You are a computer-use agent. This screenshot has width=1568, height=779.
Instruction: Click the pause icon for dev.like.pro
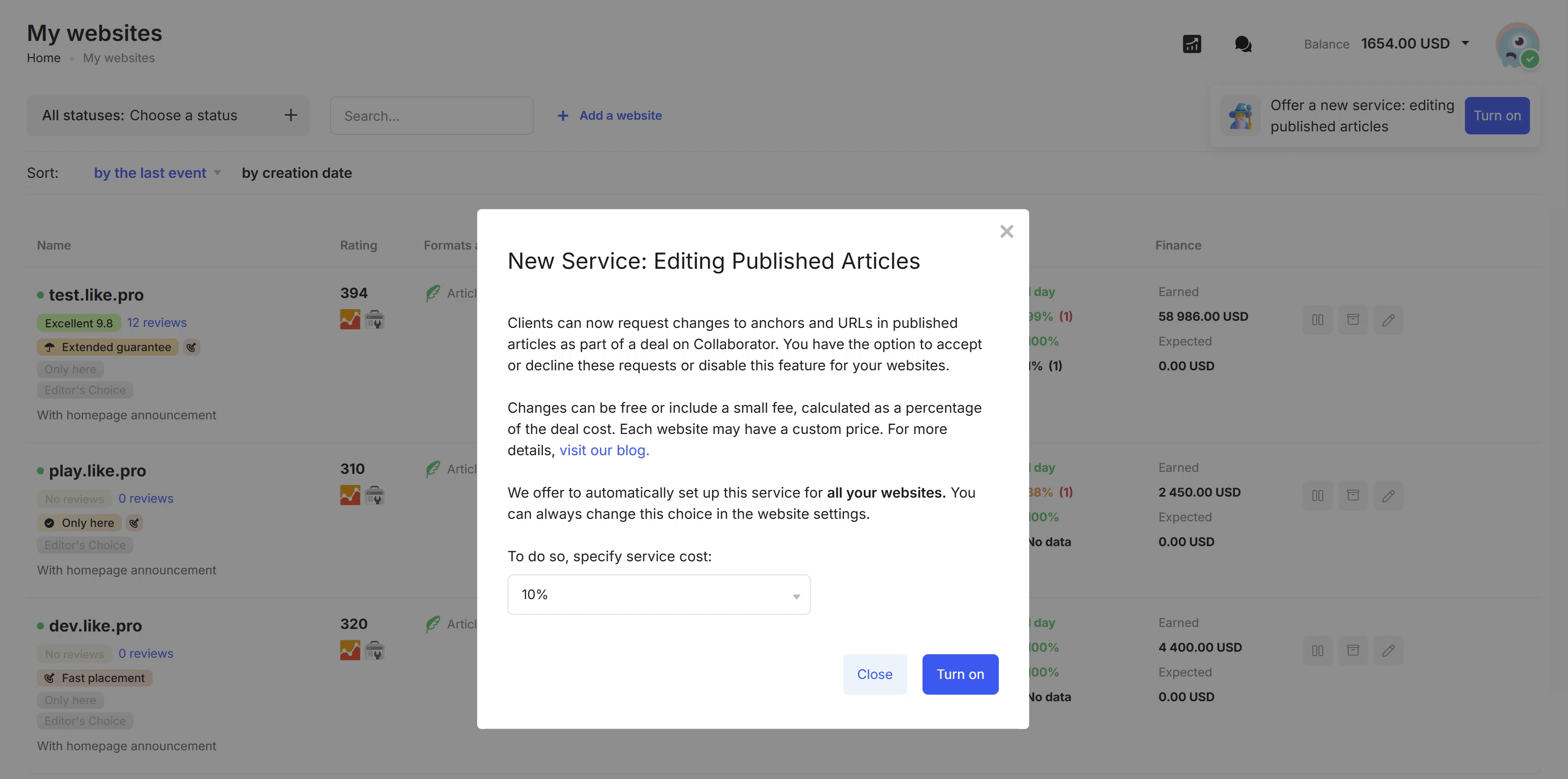click(x=1317, y=651)
